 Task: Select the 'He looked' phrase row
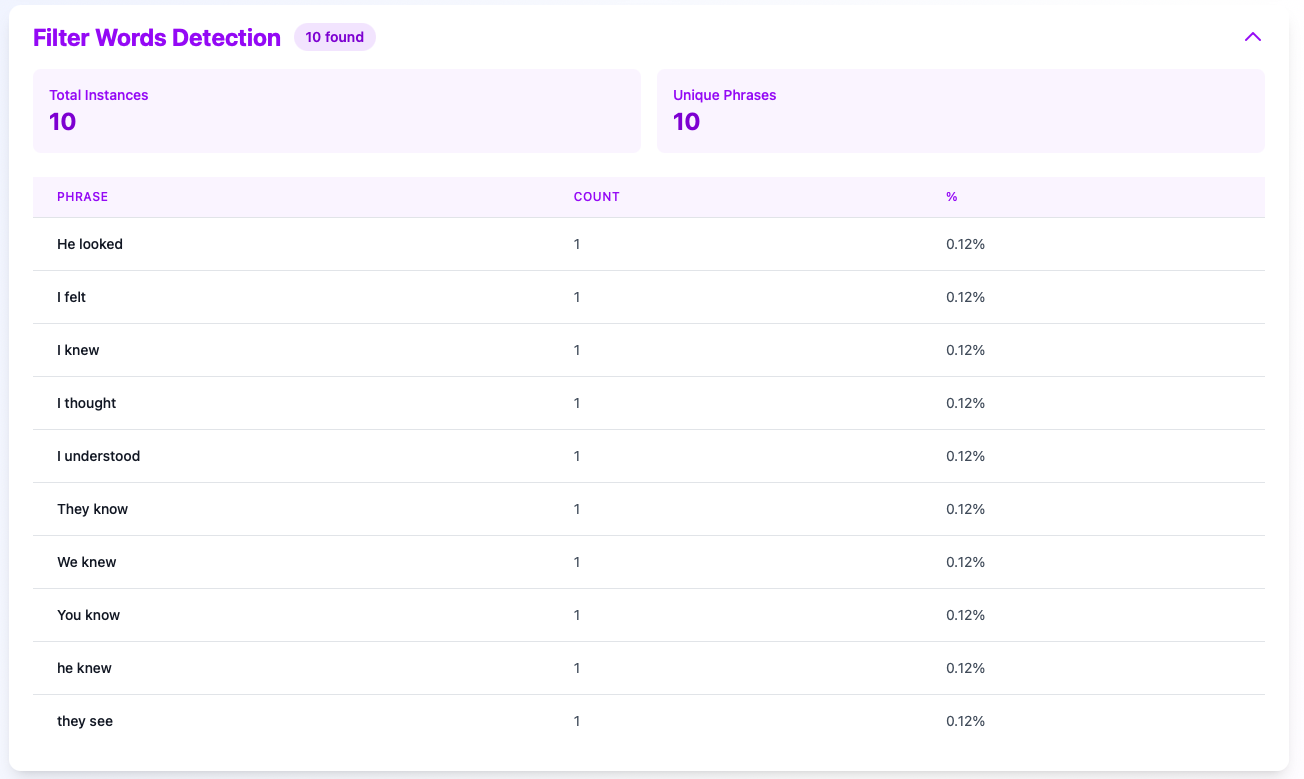click(x=90, y=244)
